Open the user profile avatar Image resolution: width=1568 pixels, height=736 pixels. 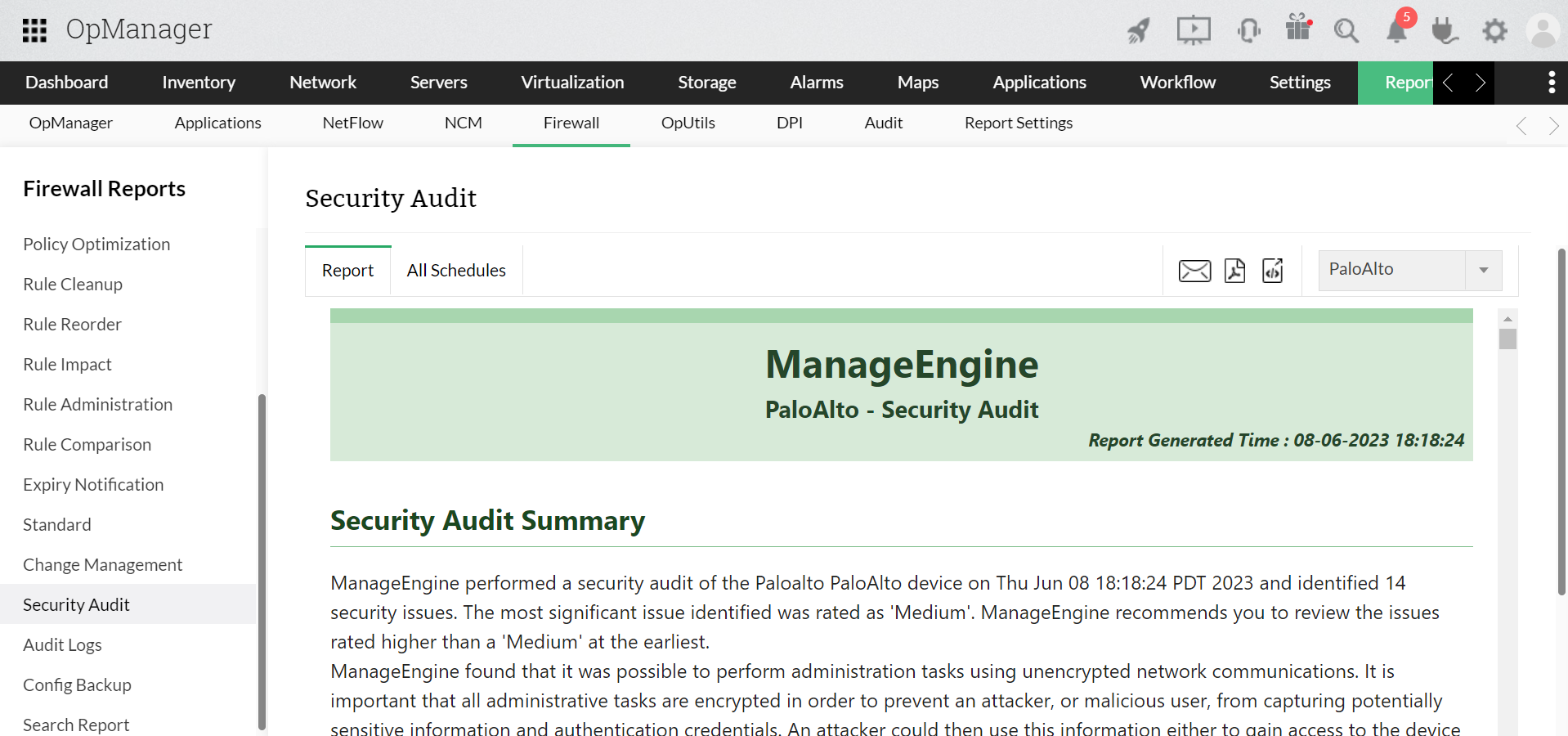pyautogui.click(x=1543, y=31)
